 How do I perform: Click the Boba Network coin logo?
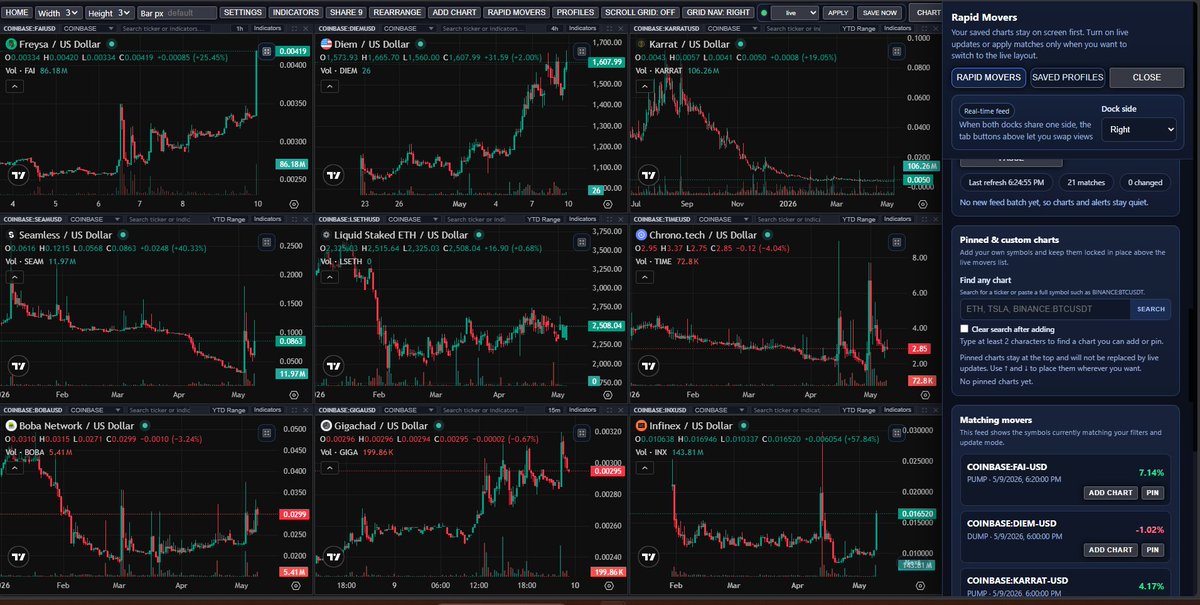(x=11, y=426)
